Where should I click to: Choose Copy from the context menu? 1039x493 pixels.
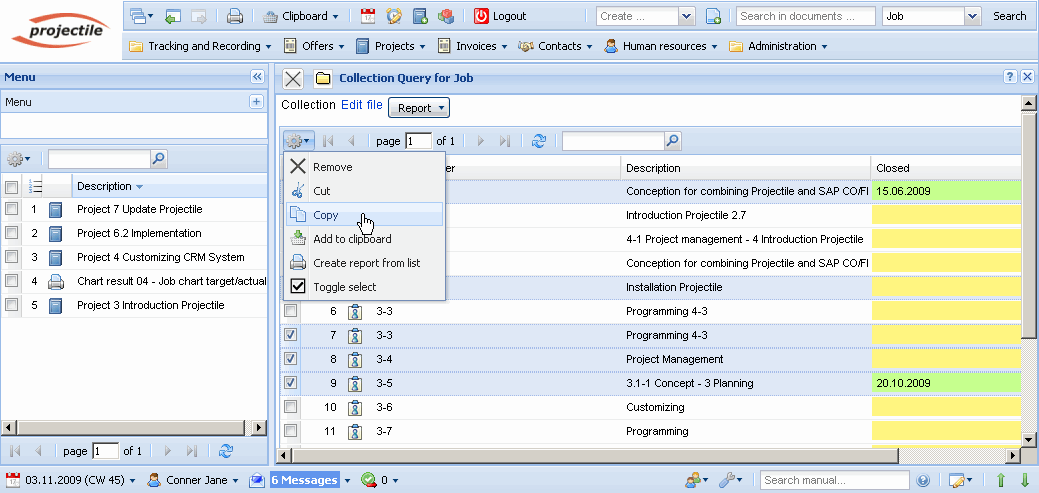[x=326, y=215]
